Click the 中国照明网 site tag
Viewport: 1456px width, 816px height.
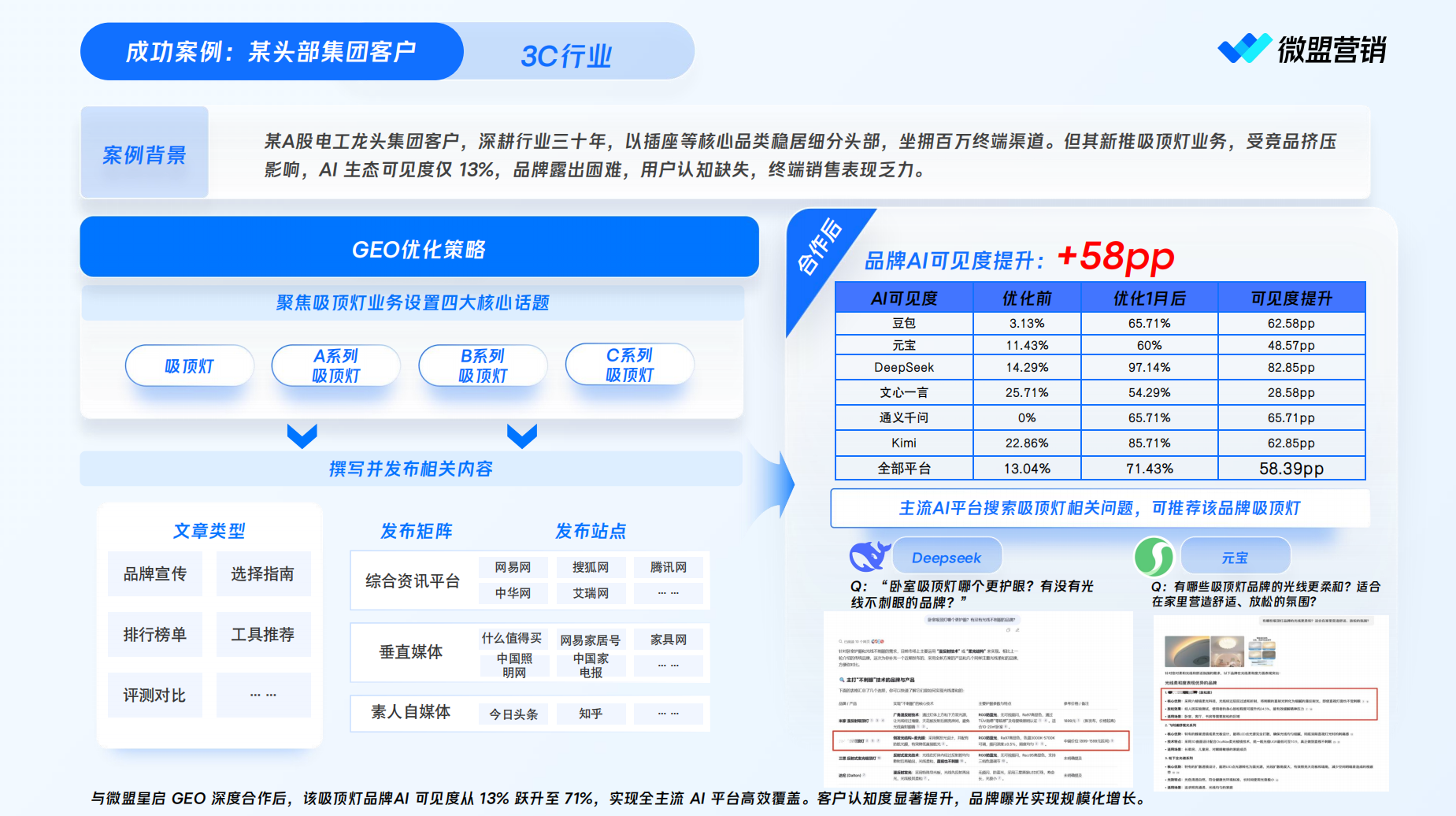point(514,666)
